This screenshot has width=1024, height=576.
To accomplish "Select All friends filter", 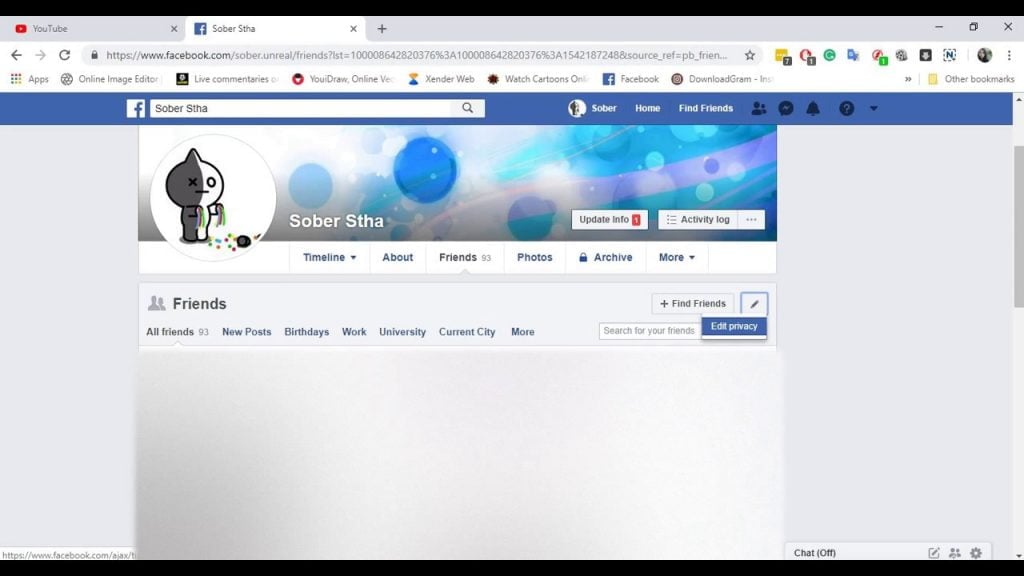I will point(177,332).
